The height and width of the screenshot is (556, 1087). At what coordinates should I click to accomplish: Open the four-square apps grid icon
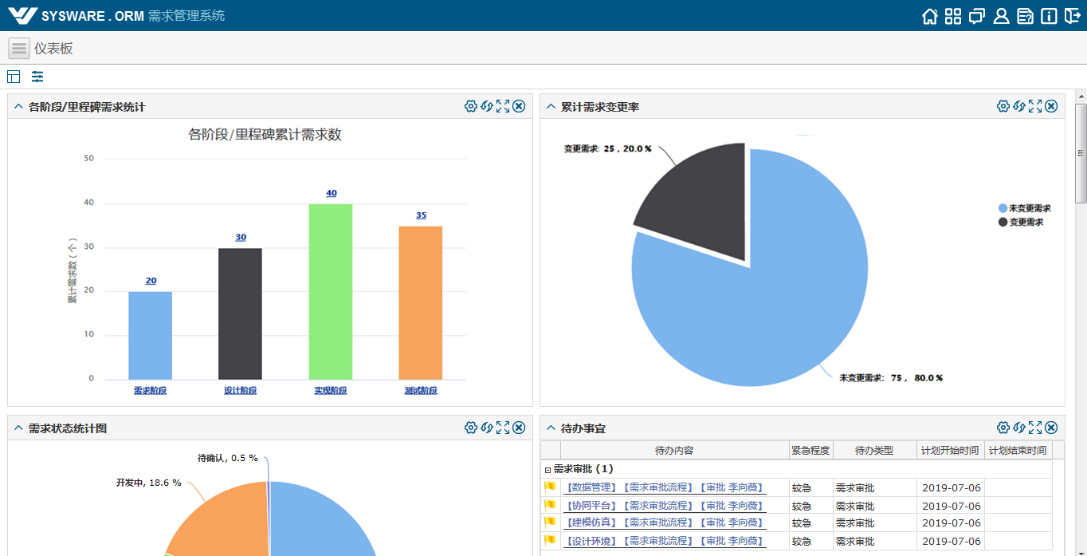953,16
